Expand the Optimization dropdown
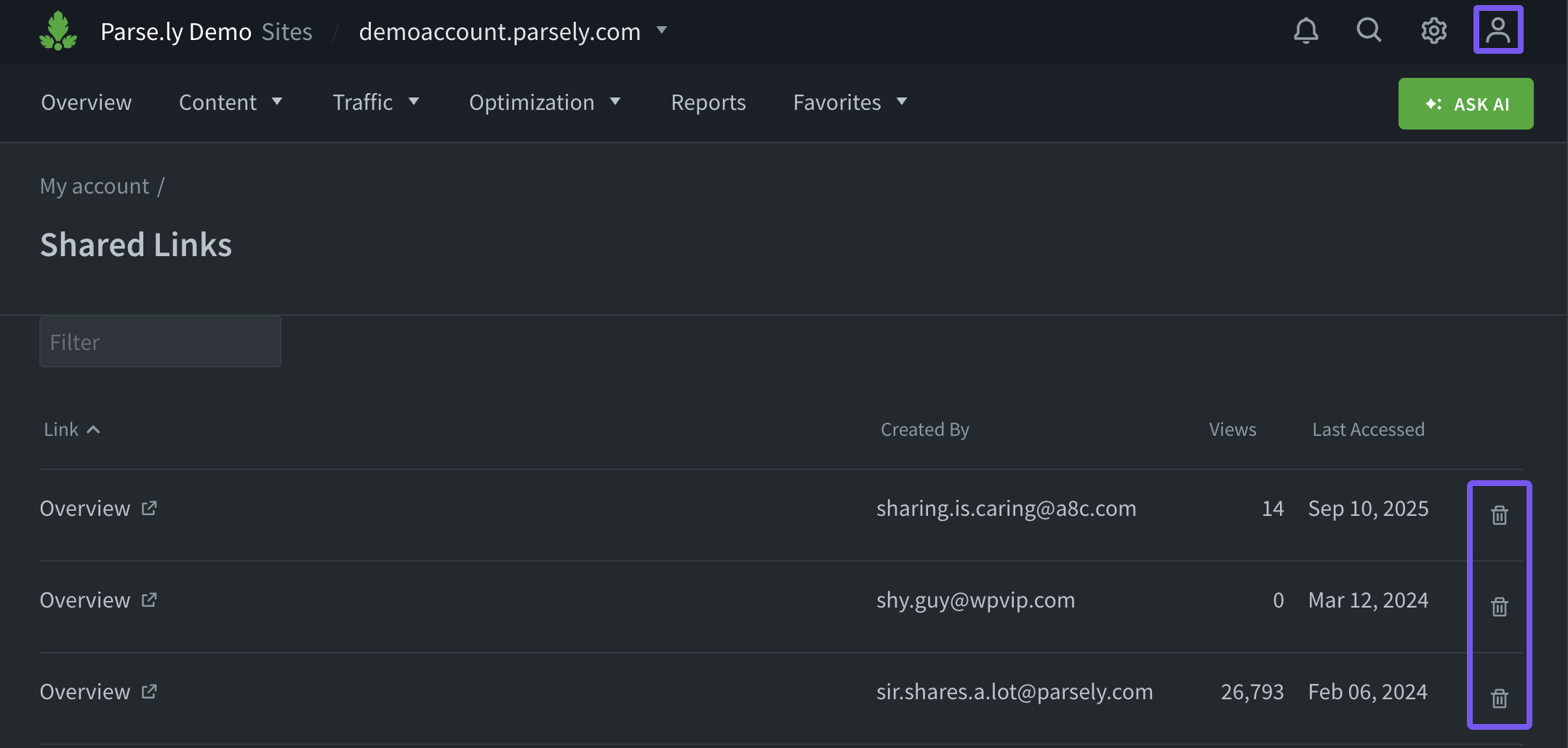Screen dimensions: 1568x748 (544, 103)
